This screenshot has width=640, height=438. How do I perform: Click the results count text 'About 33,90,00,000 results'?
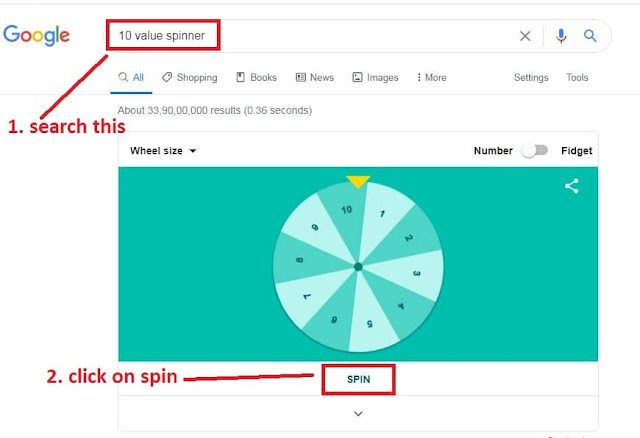click(x=179, y=111)
